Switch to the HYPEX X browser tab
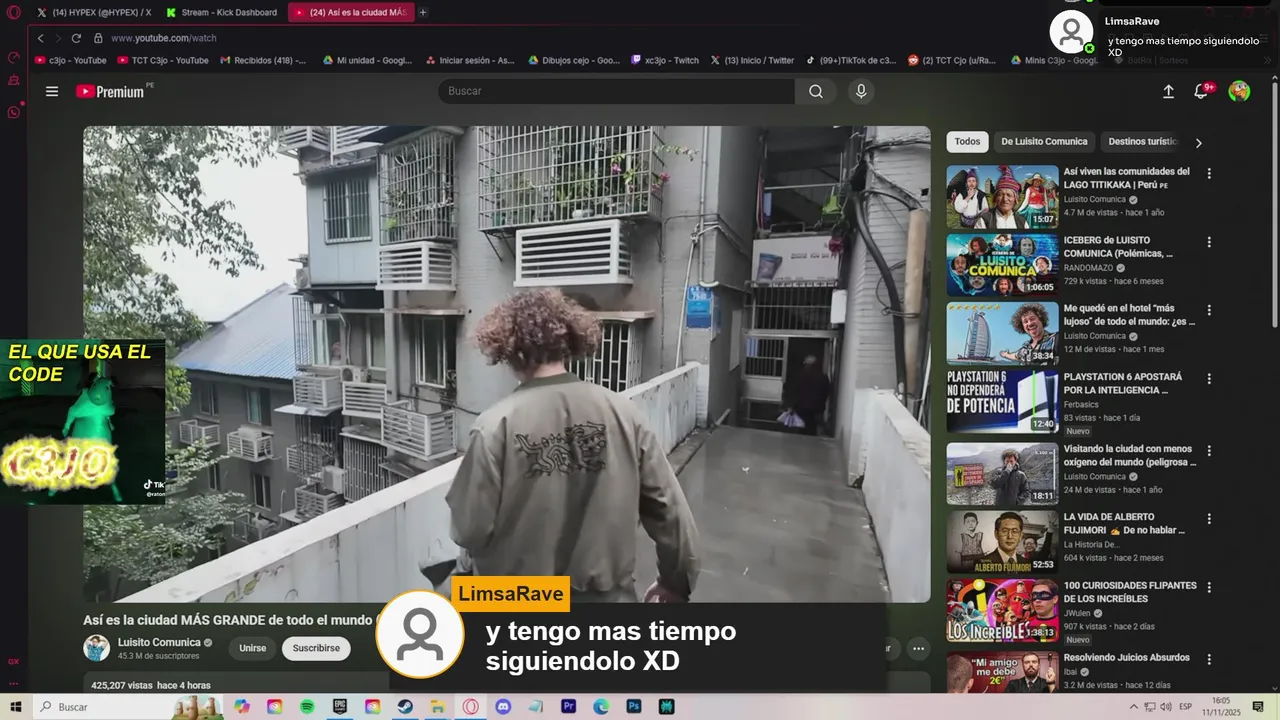Viewport: 1280px width, 720px height. 94,12
